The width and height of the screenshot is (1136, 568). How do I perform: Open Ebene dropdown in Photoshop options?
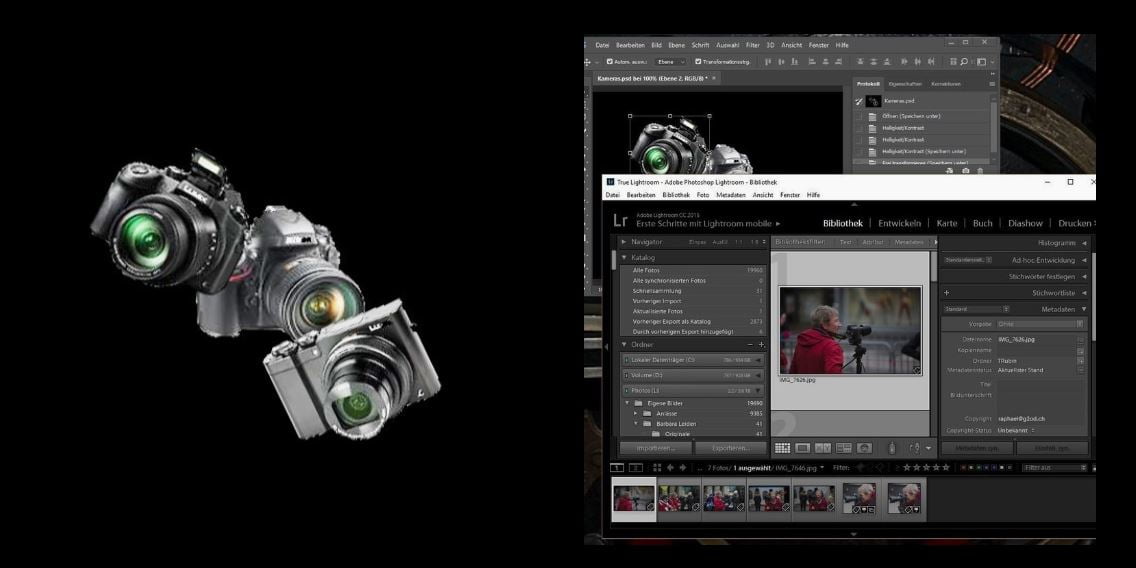point(670,62)
